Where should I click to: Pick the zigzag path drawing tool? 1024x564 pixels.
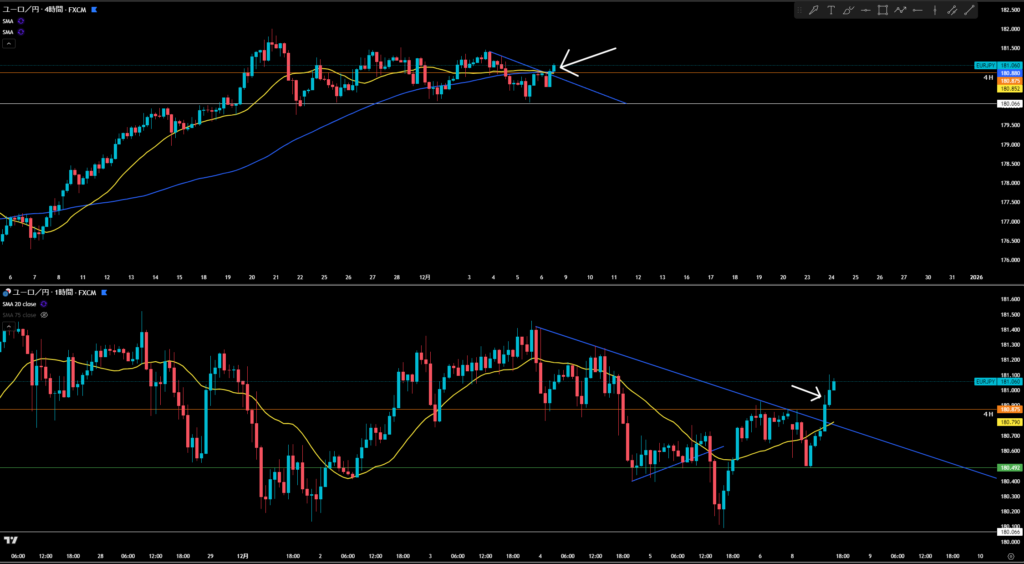click(x=901, y=11)
